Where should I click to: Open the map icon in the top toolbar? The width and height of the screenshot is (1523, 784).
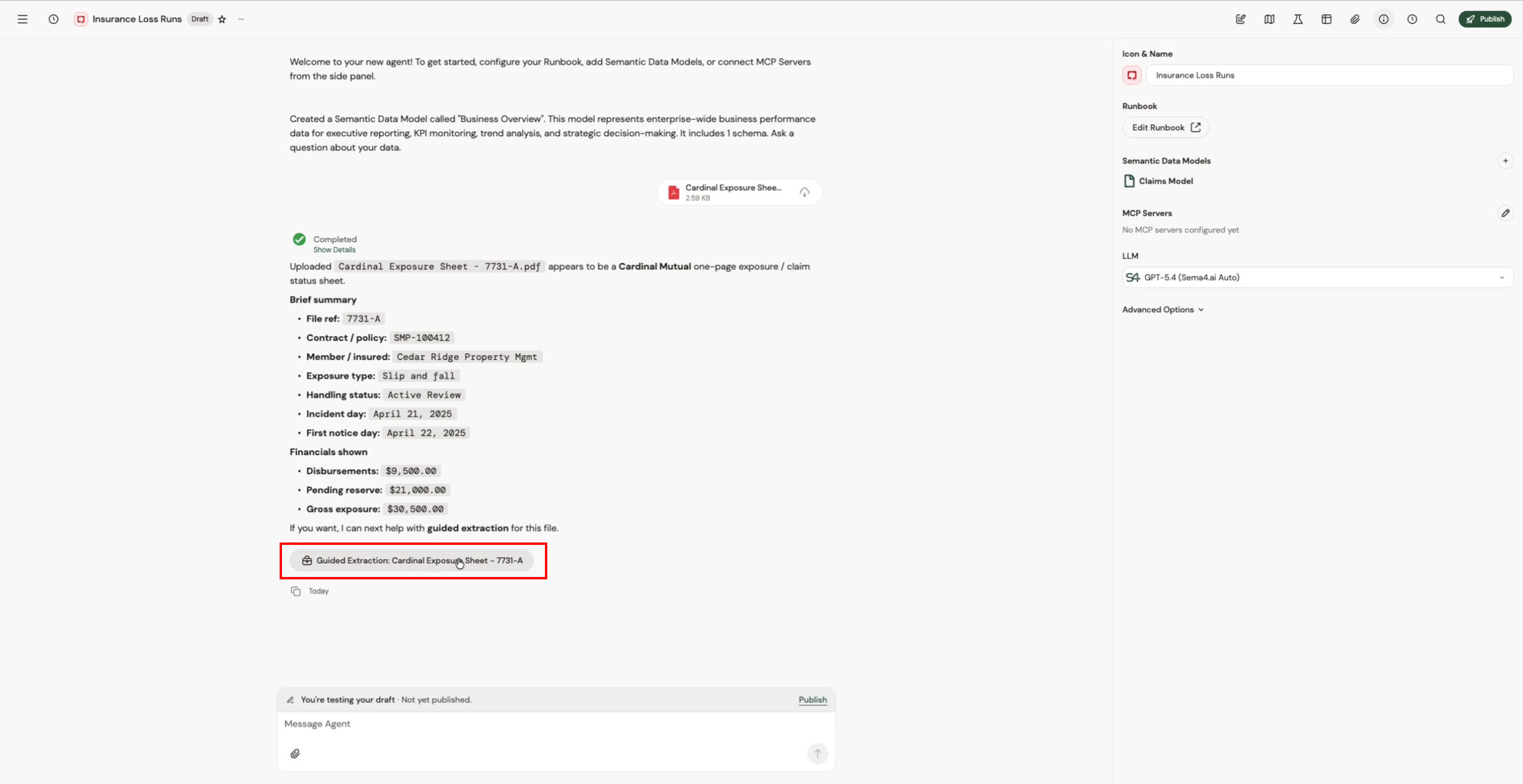pyautogui.click(x=1269, y=19)
